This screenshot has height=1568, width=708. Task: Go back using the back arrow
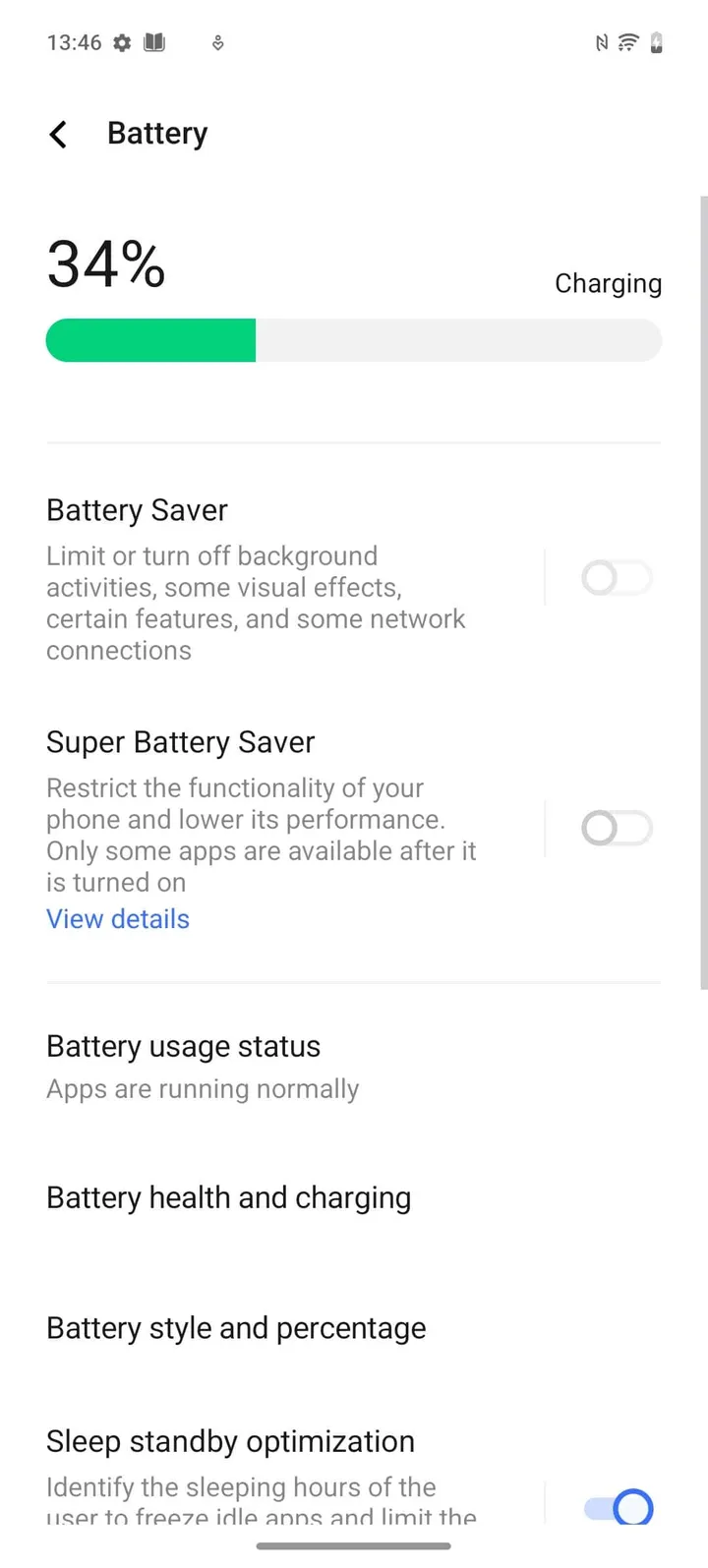click(x=59, y=134)
